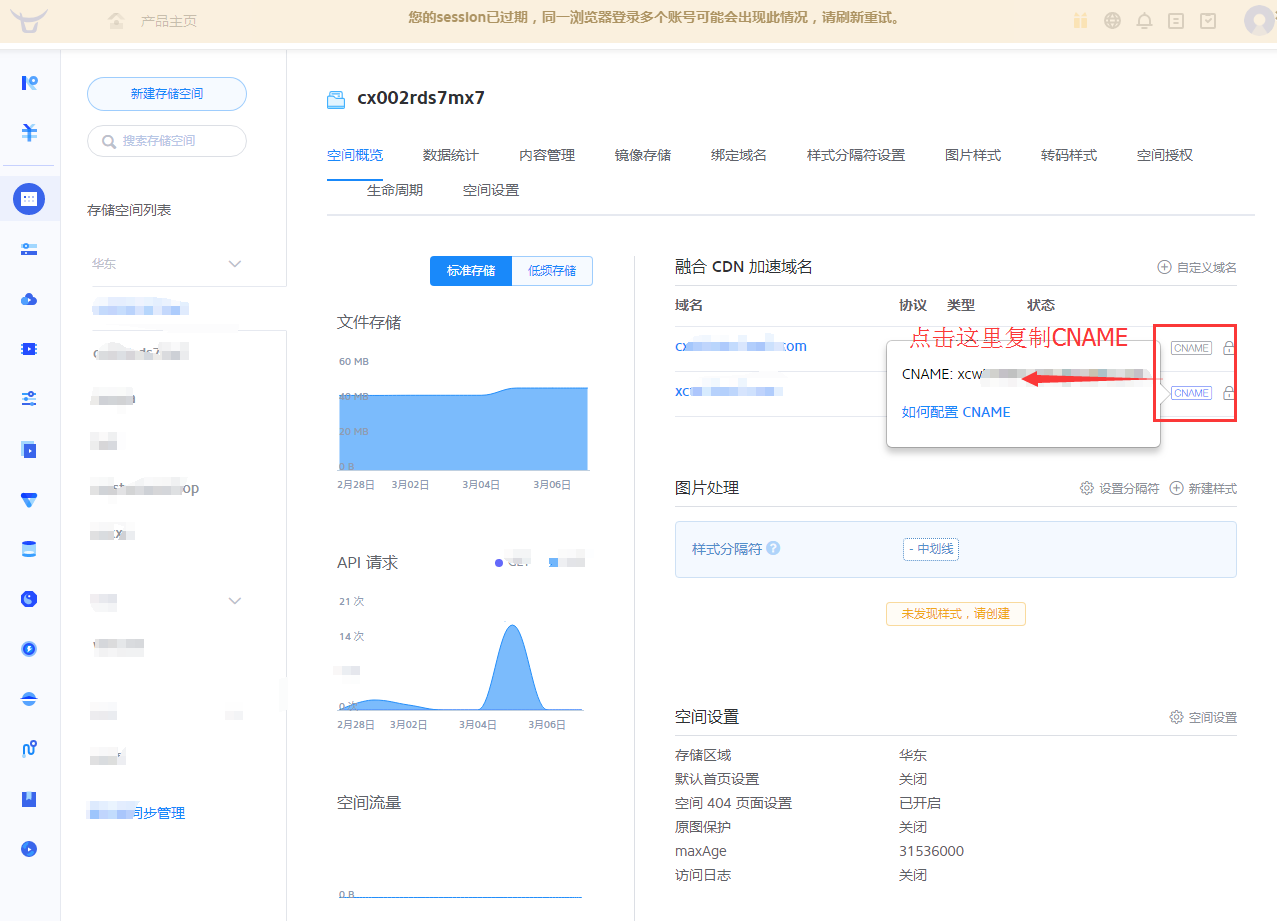Expand the second region chevron in list
Viewport: 1277px width, 921px height.
[x=235, y=601]
